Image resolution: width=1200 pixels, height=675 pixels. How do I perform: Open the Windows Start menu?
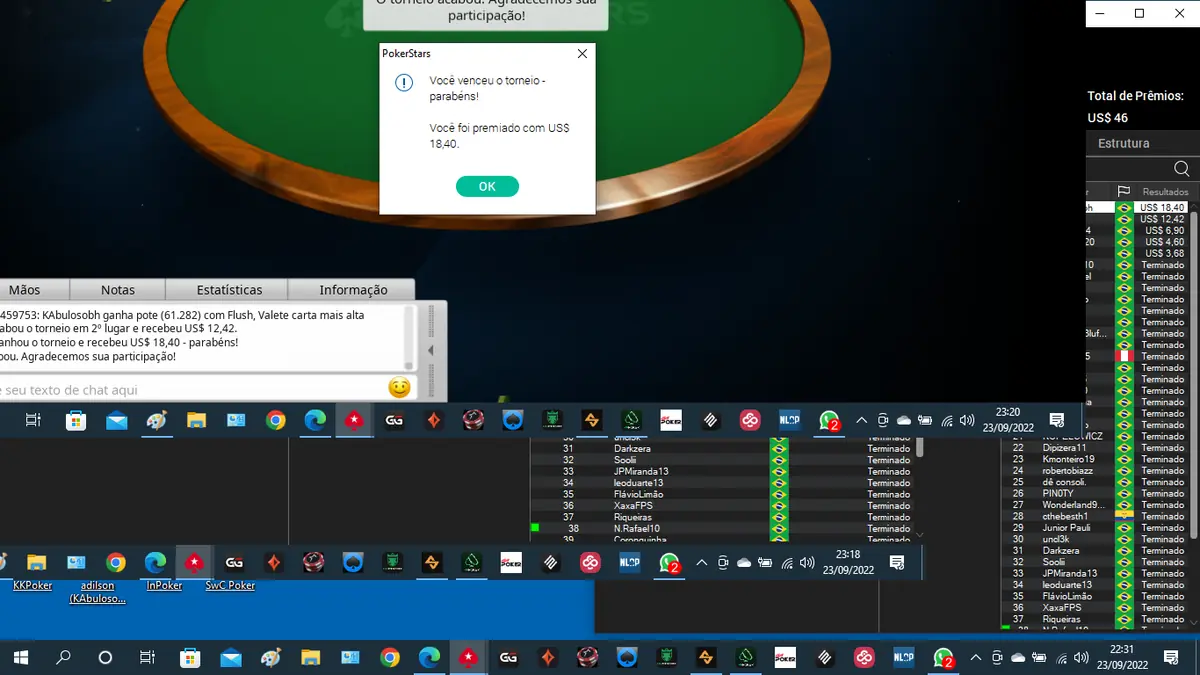tap(19, 657)
